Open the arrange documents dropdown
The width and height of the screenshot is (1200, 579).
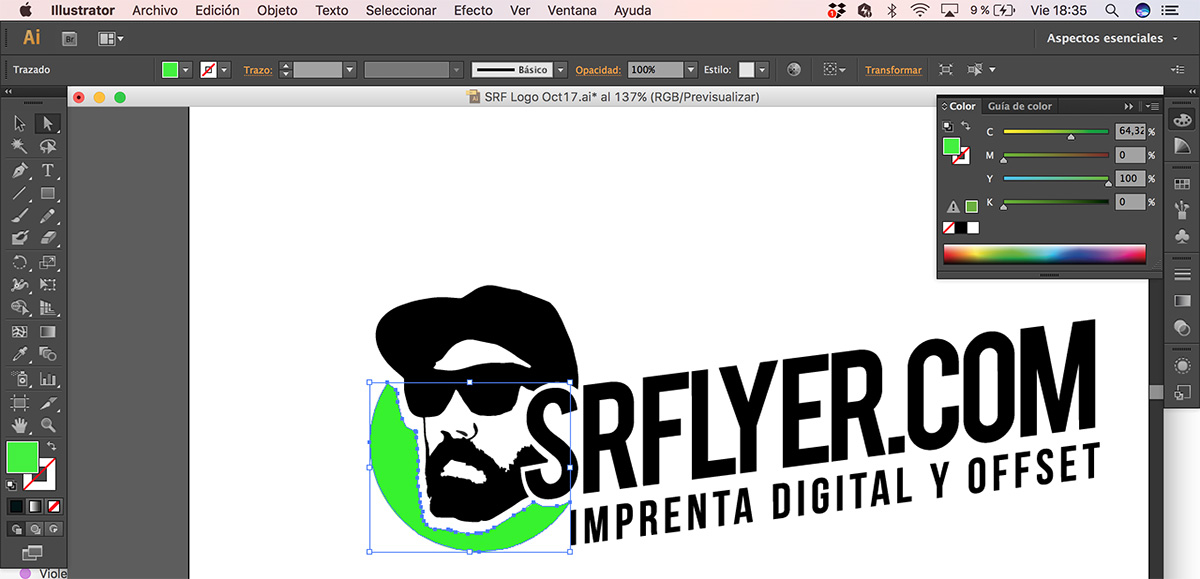(111, 39)
